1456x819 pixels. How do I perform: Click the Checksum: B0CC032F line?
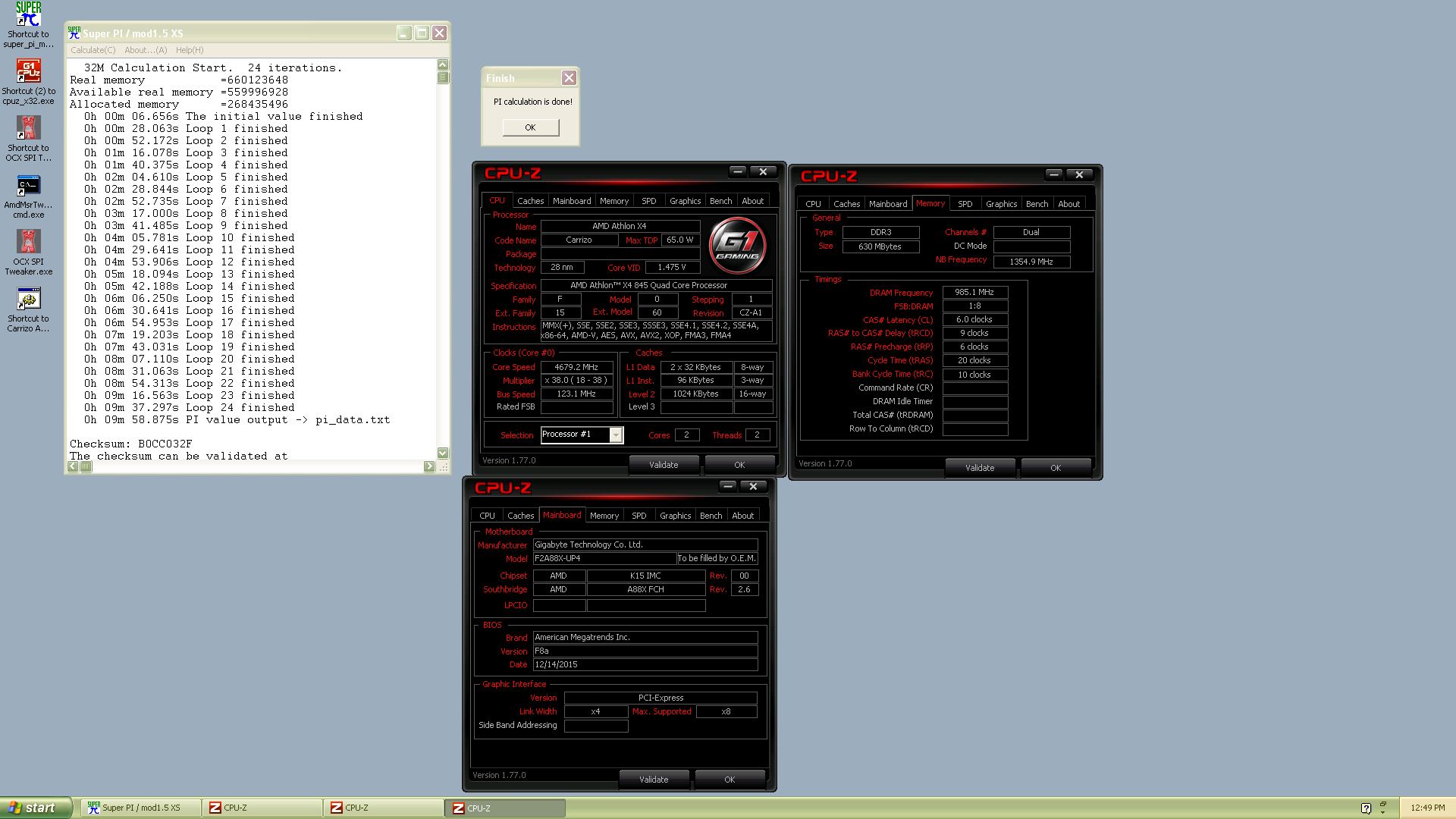(x=131, y=444)
